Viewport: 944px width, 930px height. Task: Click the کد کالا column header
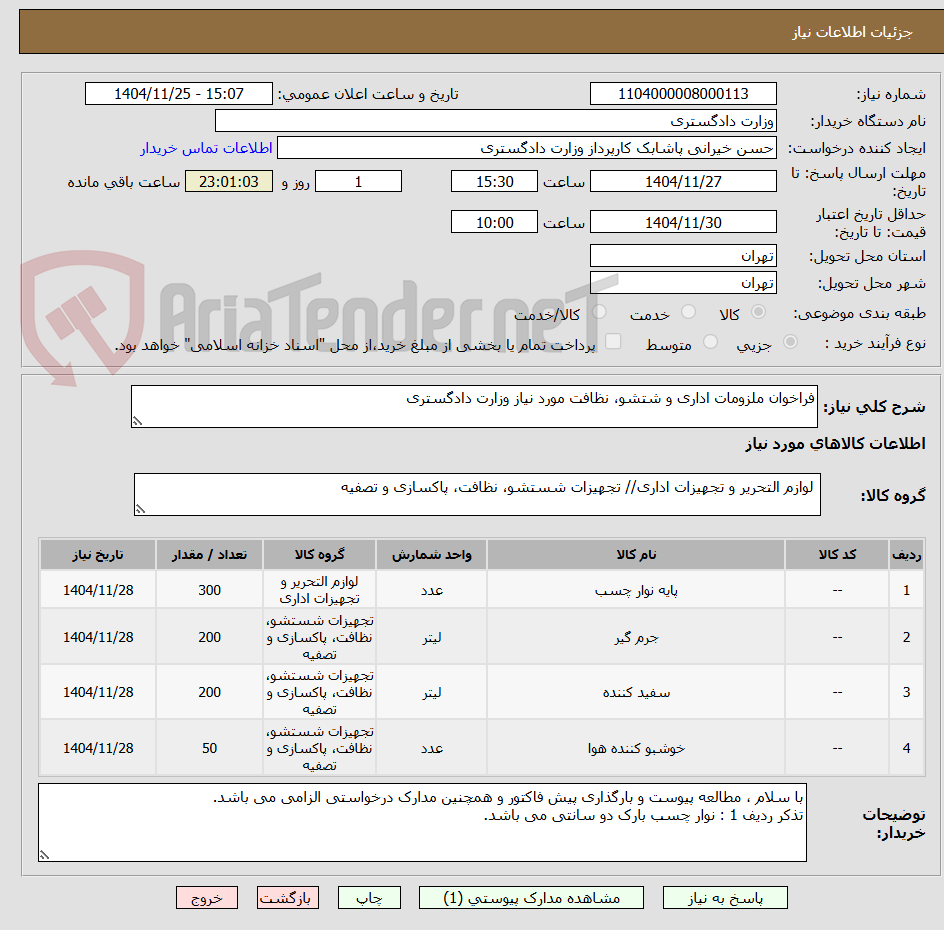[x=837, y=554]
